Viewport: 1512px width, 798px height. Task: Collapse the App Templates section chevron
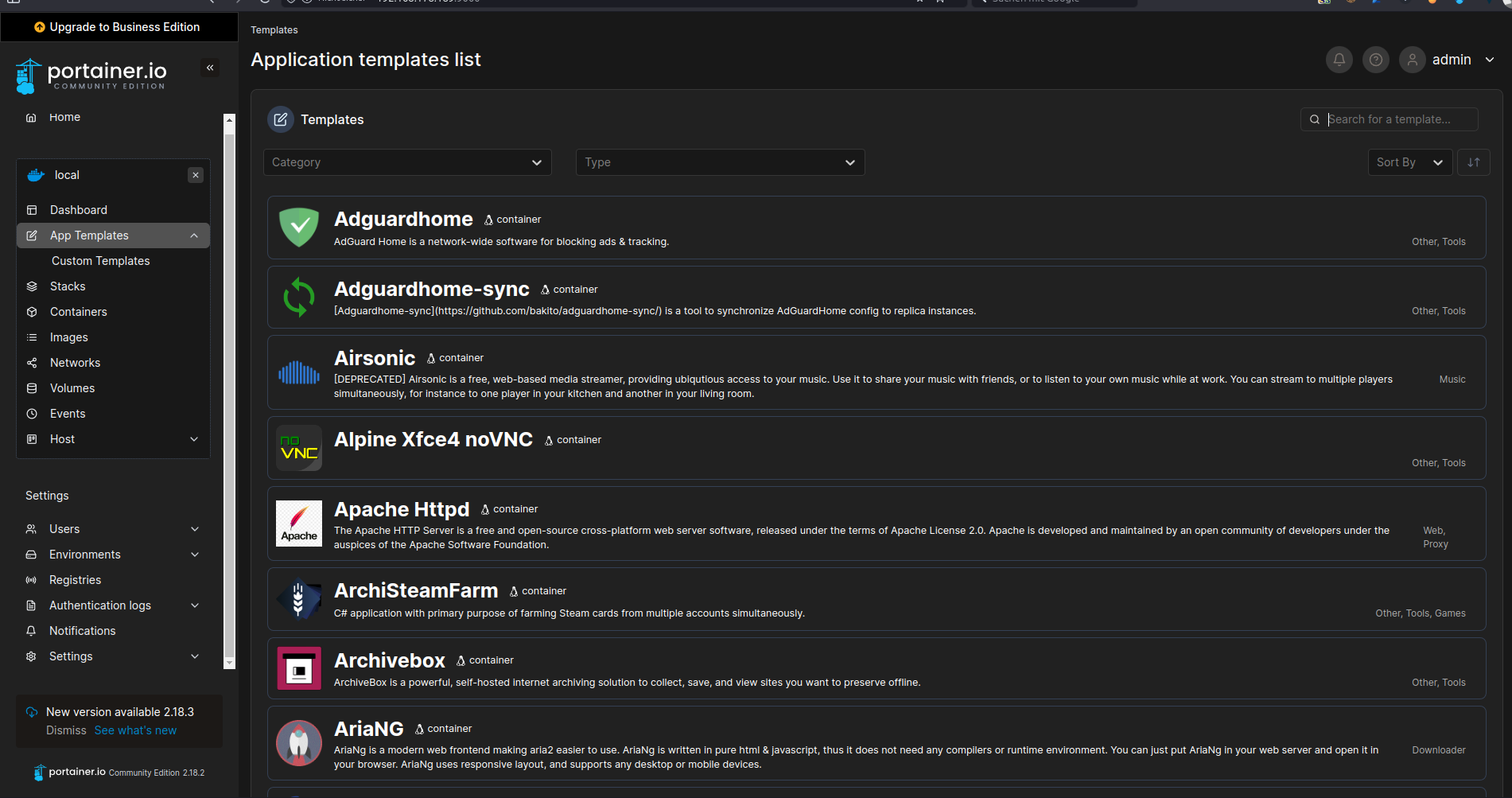click(x=194, y=236)
